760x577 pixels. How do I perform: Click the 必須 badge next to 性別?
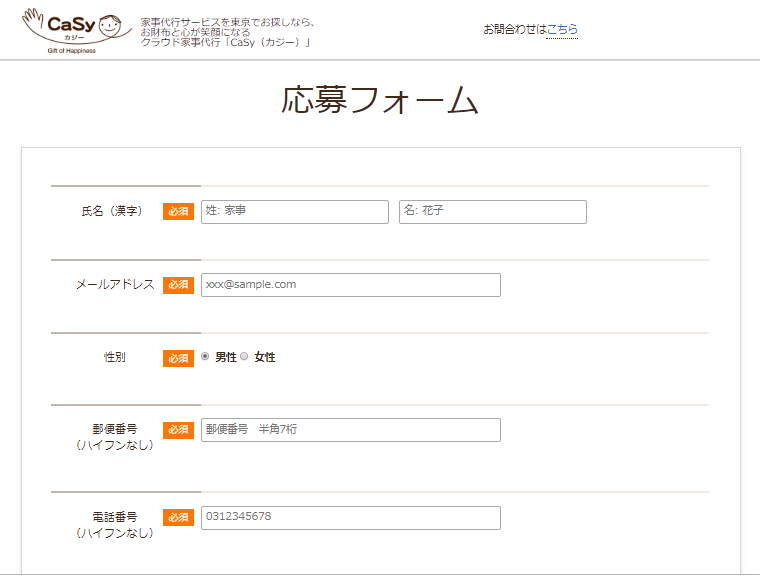point(178,358)
